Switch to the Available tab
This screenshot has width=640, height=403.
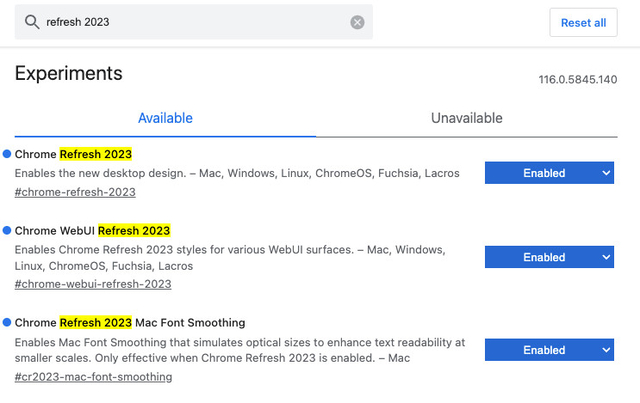165,118
